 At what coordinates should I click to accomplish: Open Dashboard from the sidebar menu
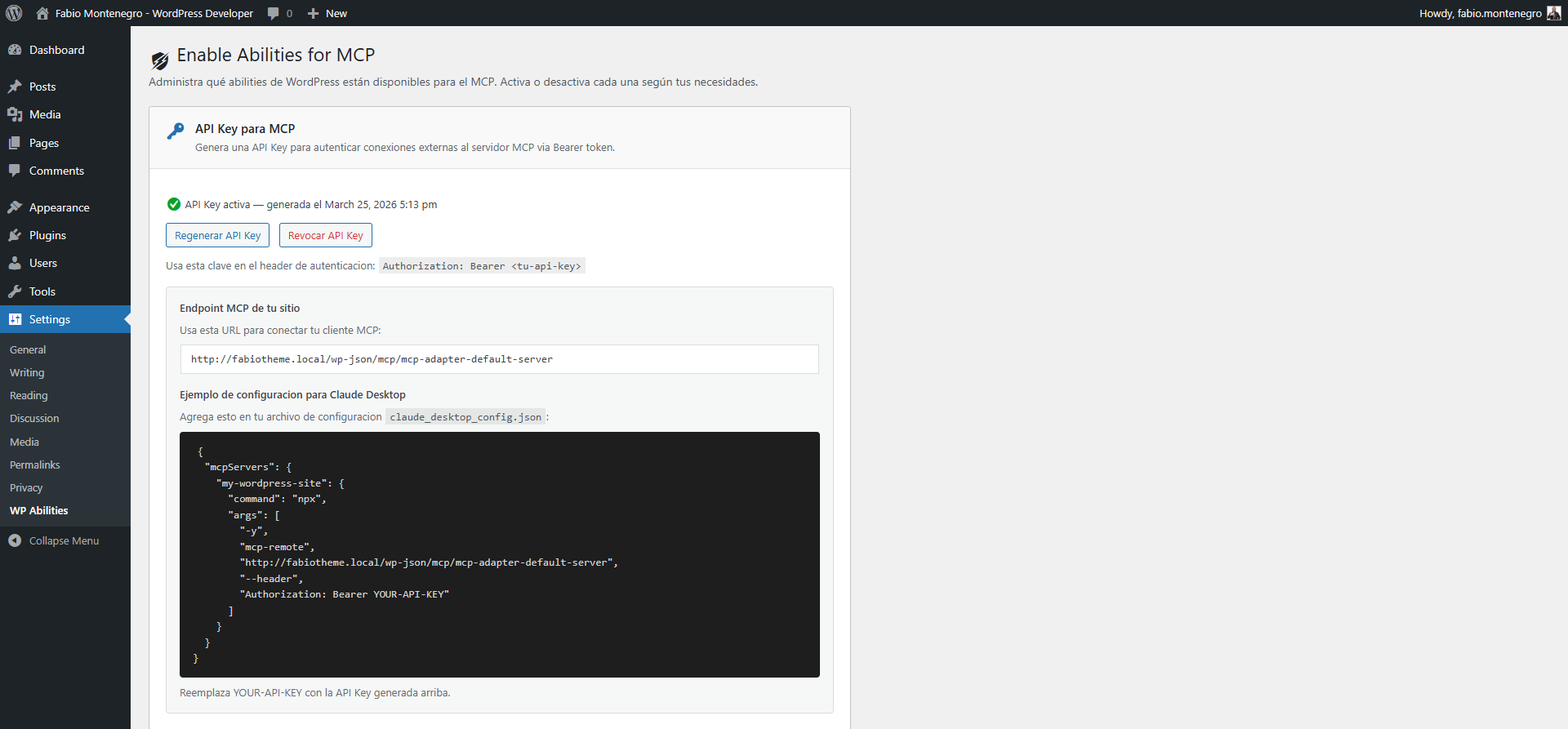point(65,50)
